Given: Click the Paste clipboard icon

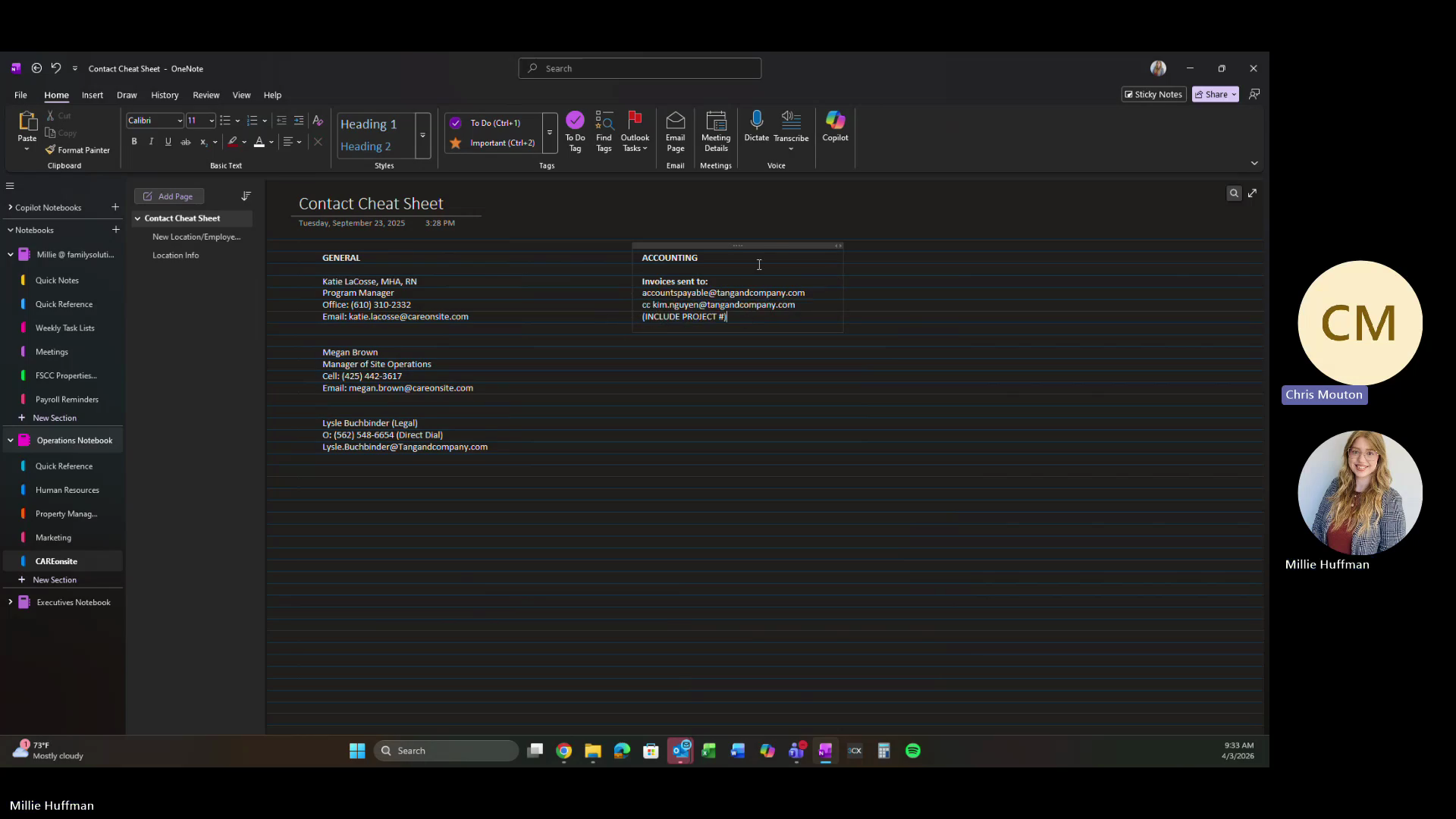Looking at the screenshot, I should coord(27,121).
